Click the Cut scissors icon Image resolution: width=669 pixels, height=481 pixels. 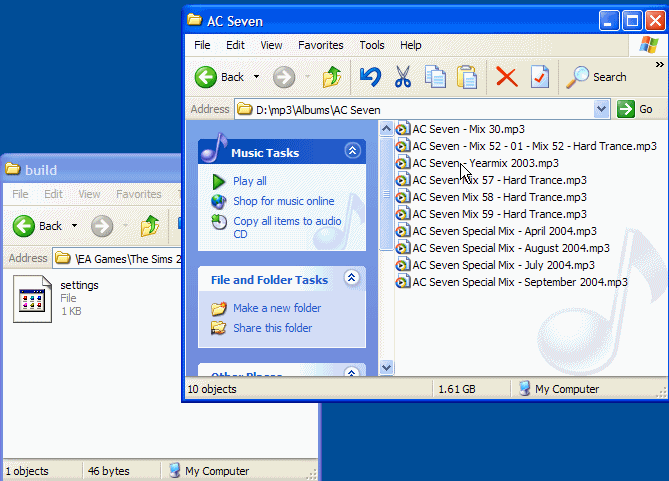point(403,77)
